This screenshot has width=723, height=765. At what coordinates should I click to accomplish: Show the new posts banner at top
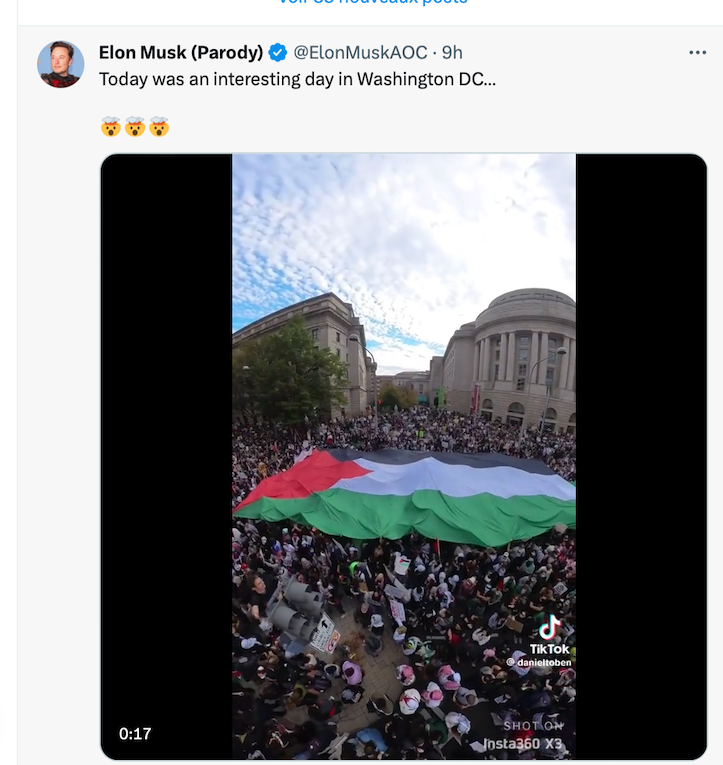(370, 3)
